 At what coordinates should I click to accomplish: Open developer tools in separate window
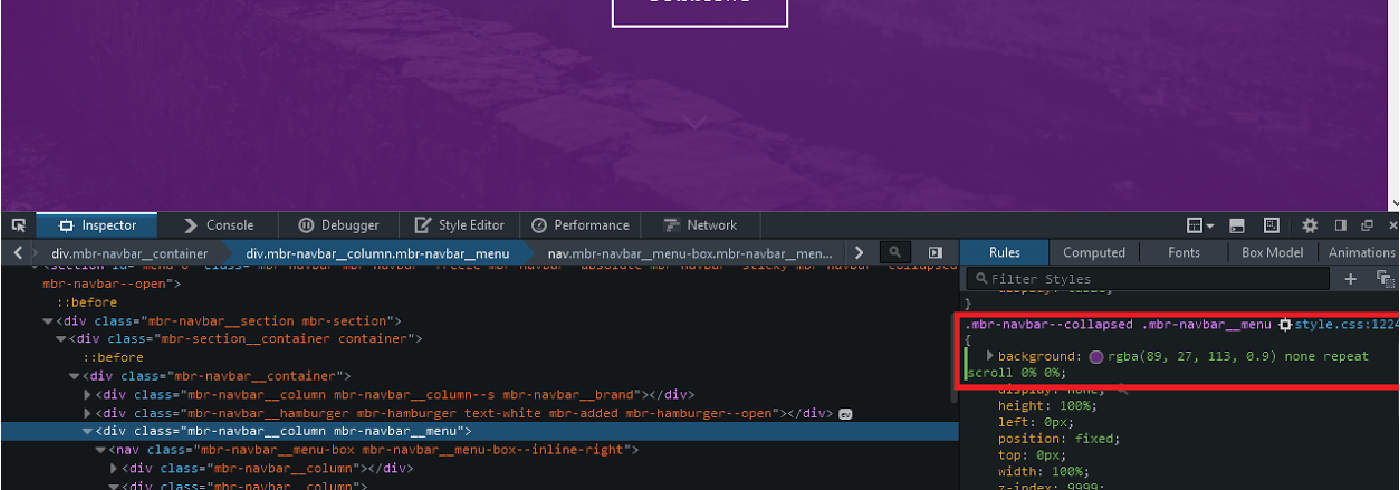pyautogui.click(x=1367, y=225)
